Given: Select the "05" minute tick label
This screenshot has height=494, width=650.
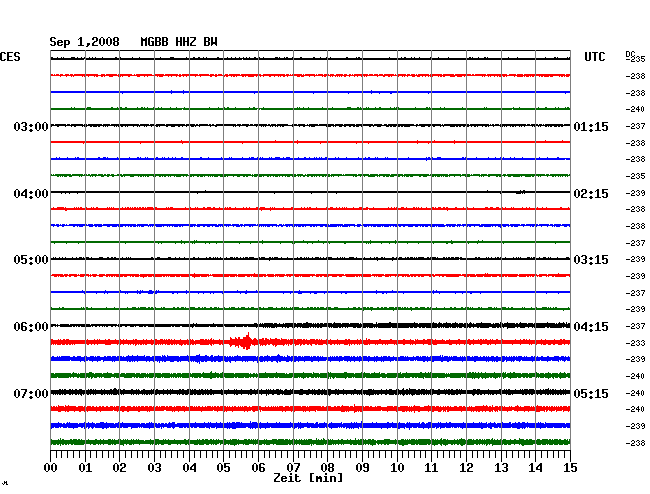Looking at the screenshot, I should [223, 468].
